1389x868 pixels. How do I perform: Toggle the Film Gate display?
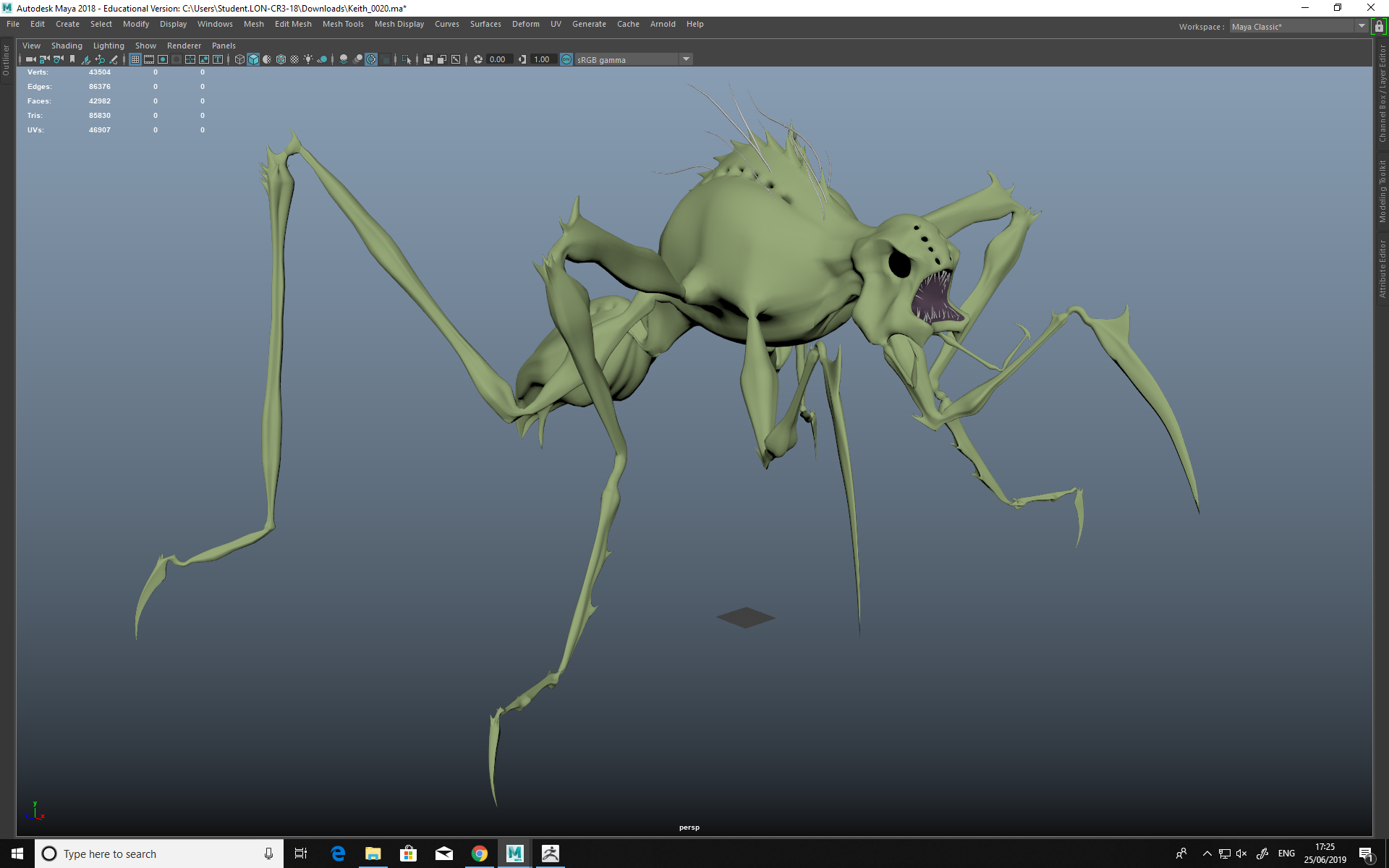tap(149, 59)
